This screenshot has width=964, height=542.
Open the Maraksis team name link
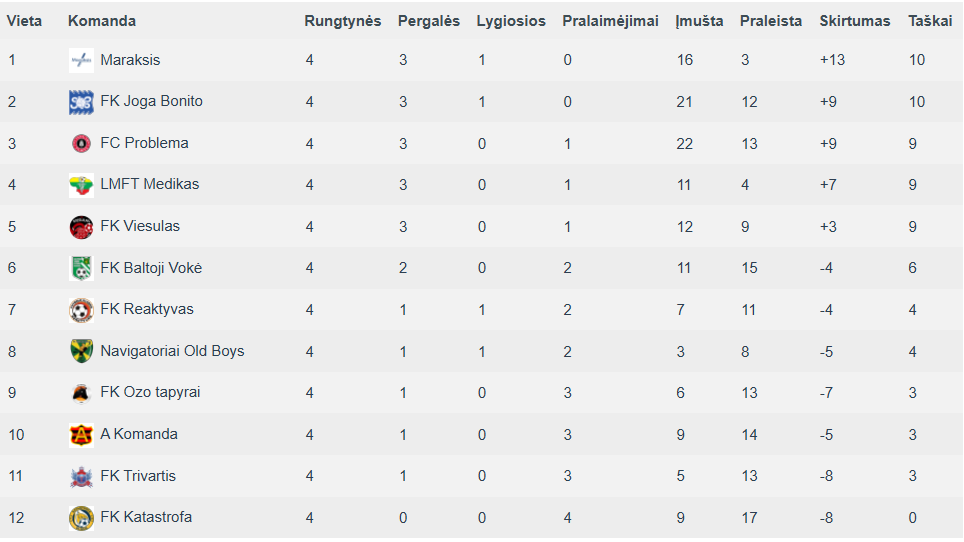pos(130,60)
